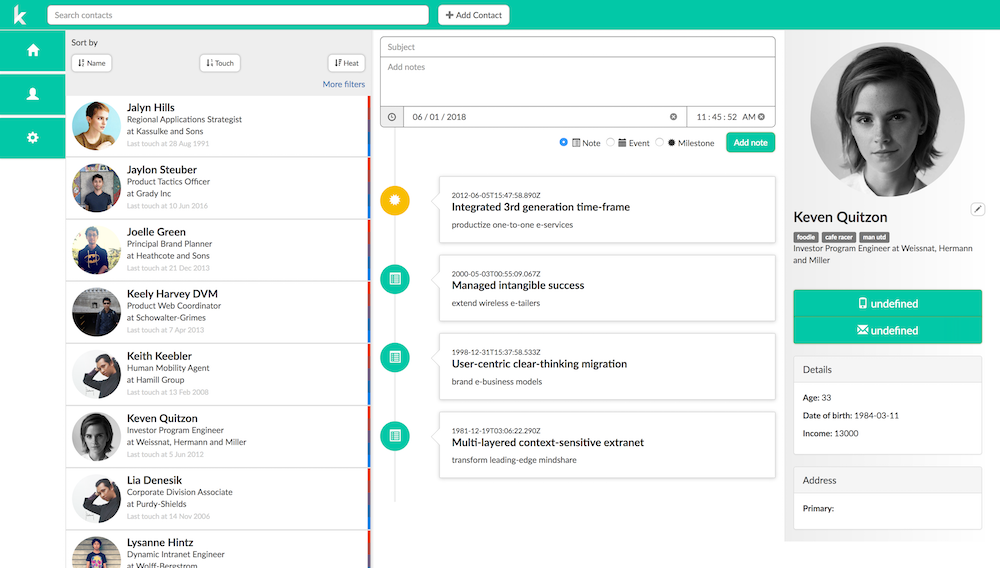Open note User-centric clear-thinking migration
This screenshot has width=1000, height=568.
(x=607, y=367)
